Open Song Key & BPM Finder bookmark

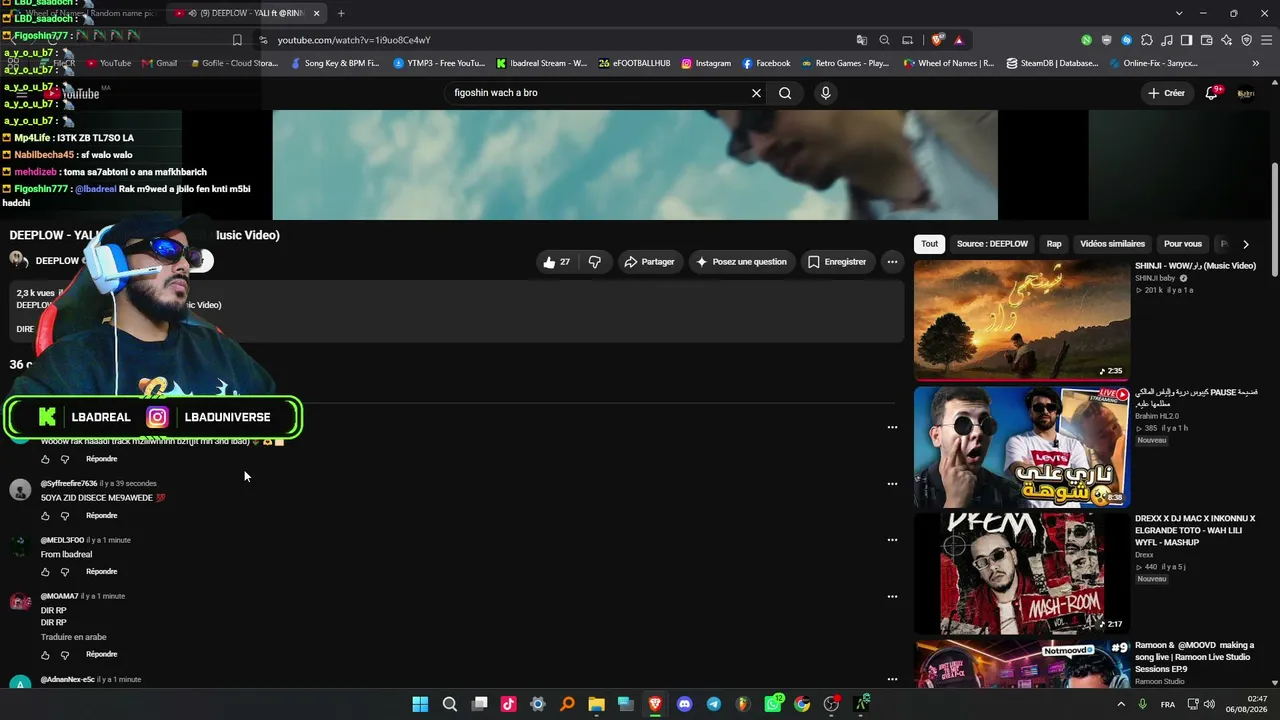pyautogui.click(x=336, y=63)
